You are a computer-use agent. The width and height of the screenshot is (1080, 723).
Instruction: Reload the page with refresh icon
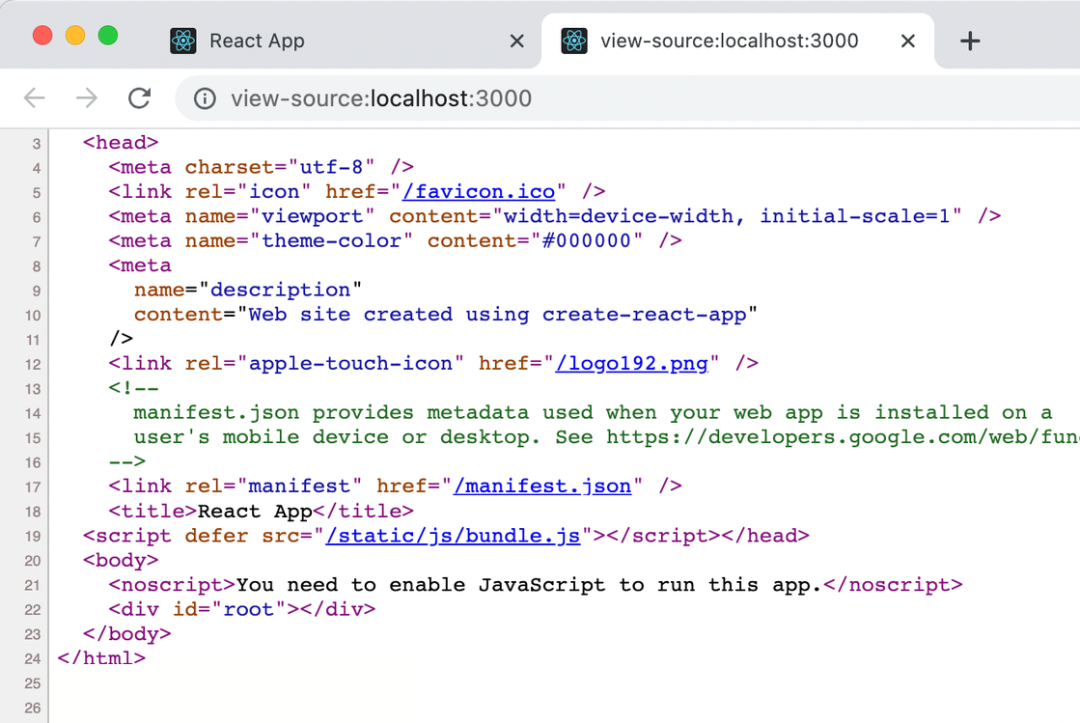139,98
